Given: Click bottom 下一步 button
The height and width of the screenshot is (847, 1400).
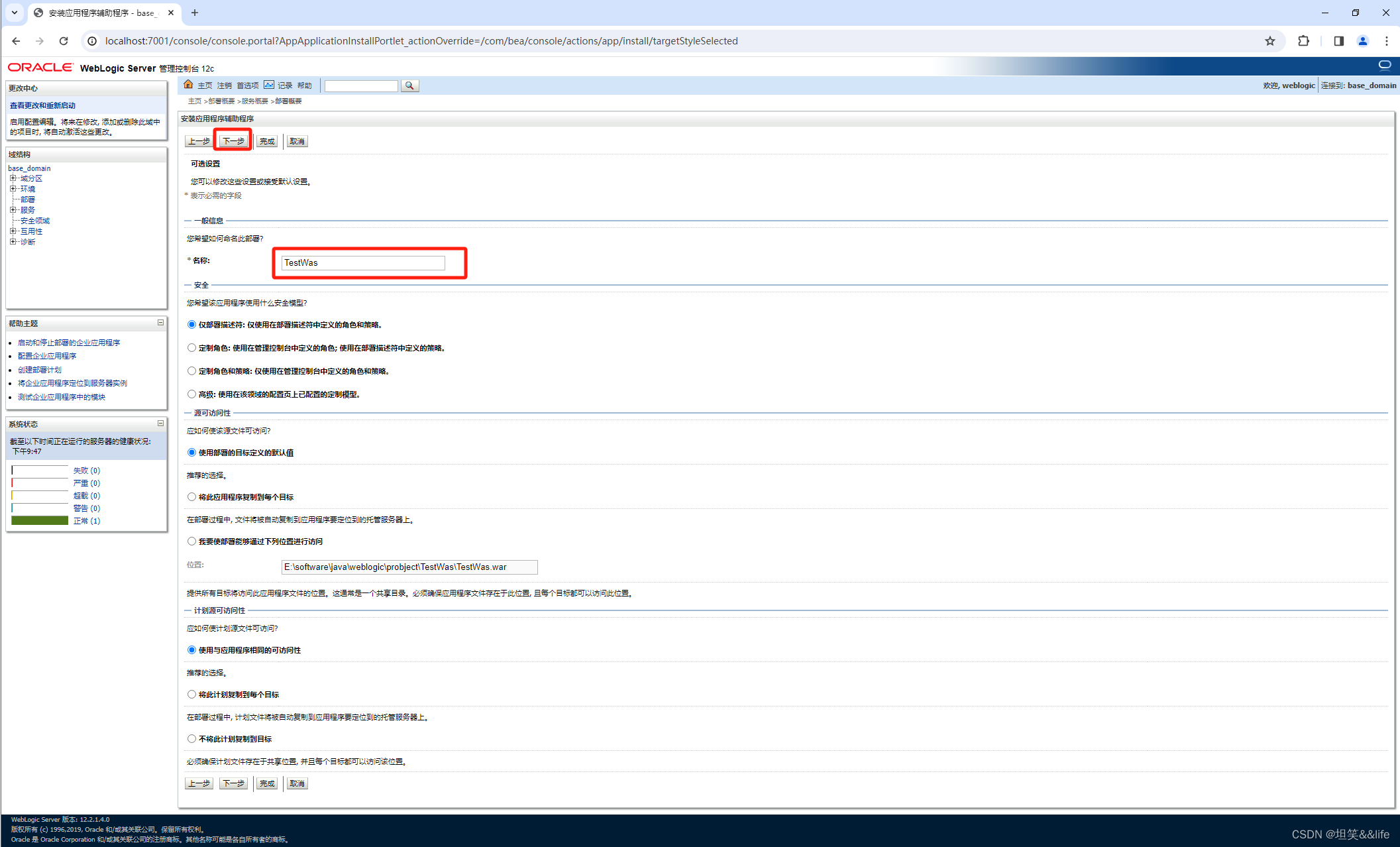Looking at the screenshot, I should (x=233, y=783).
